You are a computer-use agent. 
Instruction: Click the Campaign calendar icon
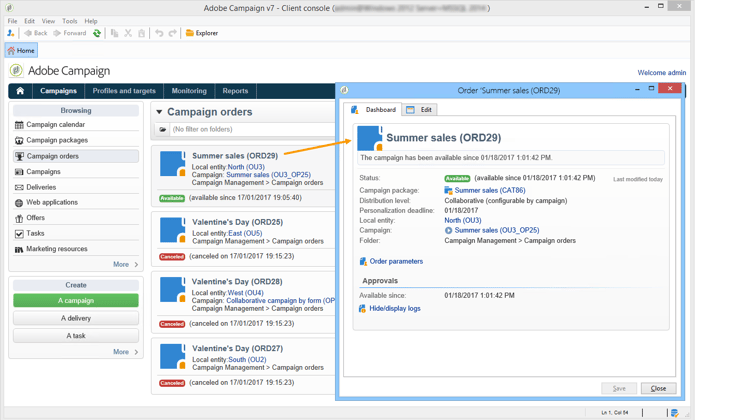click(19, 125)
